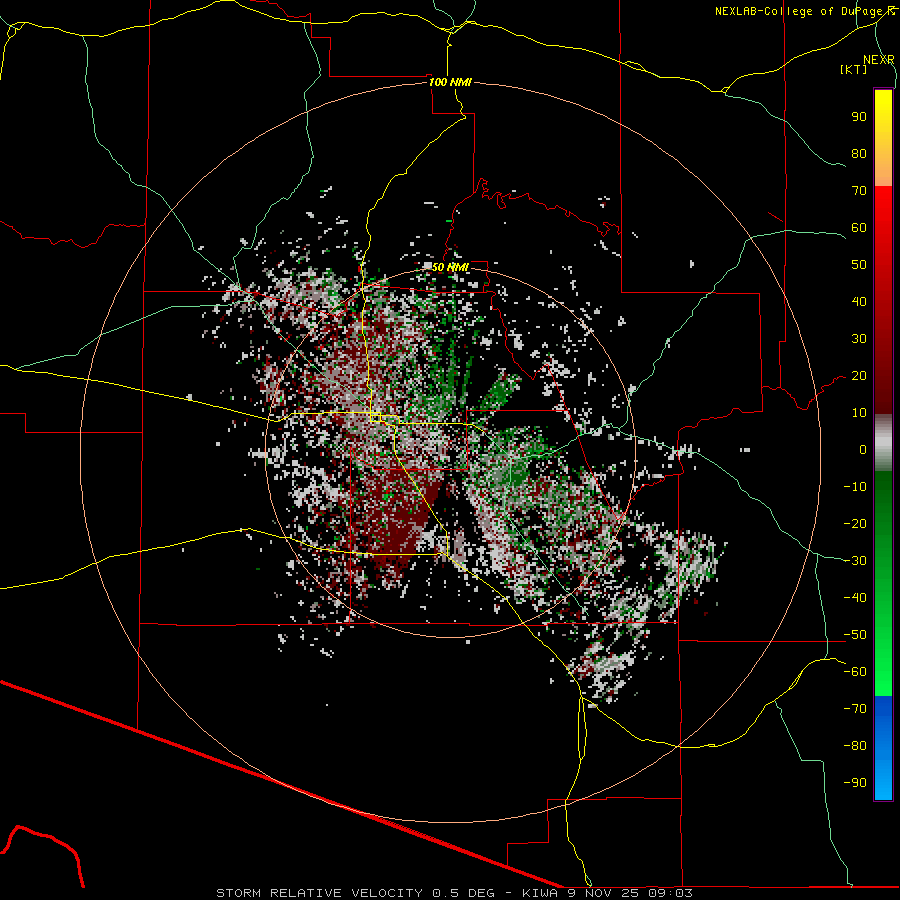The width and height of the screenshot is (900, 900).
Task: Click the 100 NMI range ring label
Action: click(450, 82)
